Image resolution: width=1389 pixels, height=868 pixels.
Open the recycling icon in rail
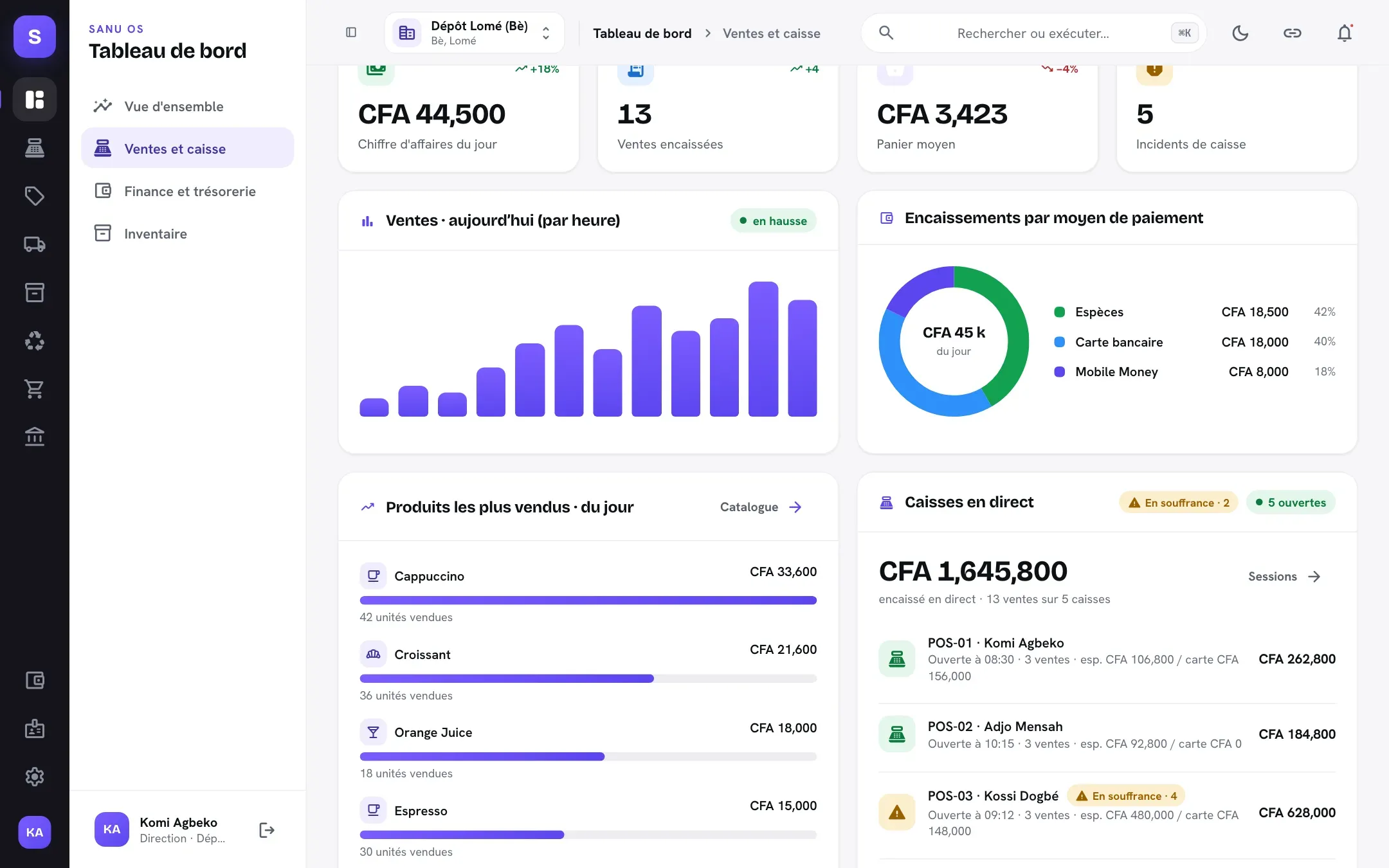click(x=35, y=341)
